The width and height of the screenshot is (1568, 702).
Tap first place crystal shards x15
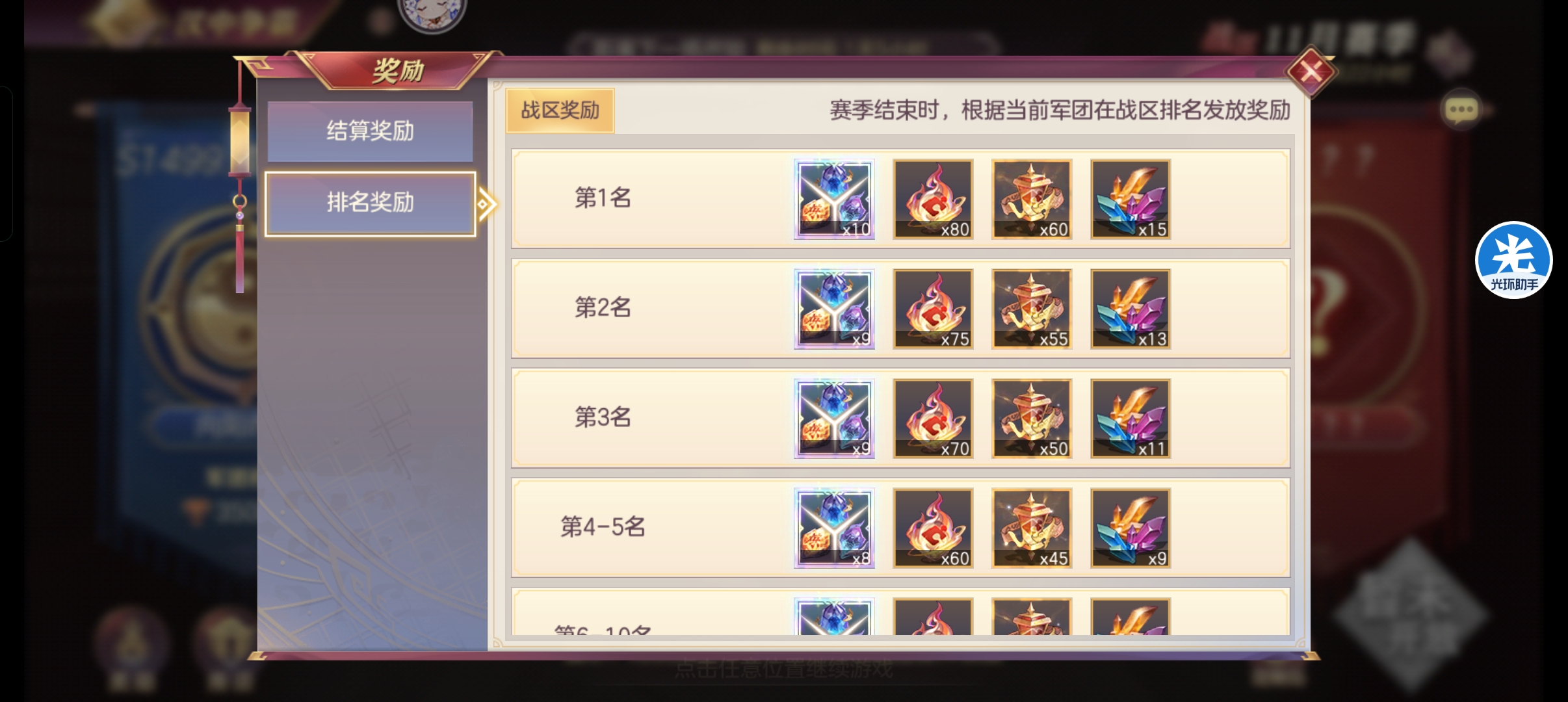pyautogui.click(x=1130, y=199)
